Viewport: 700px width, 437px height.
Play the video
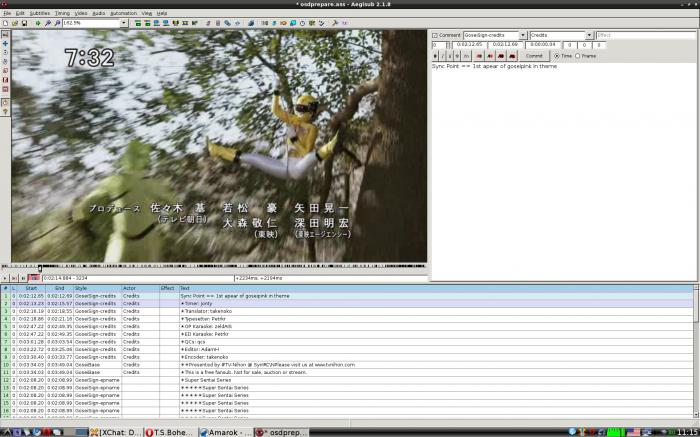tap(5, 278)
